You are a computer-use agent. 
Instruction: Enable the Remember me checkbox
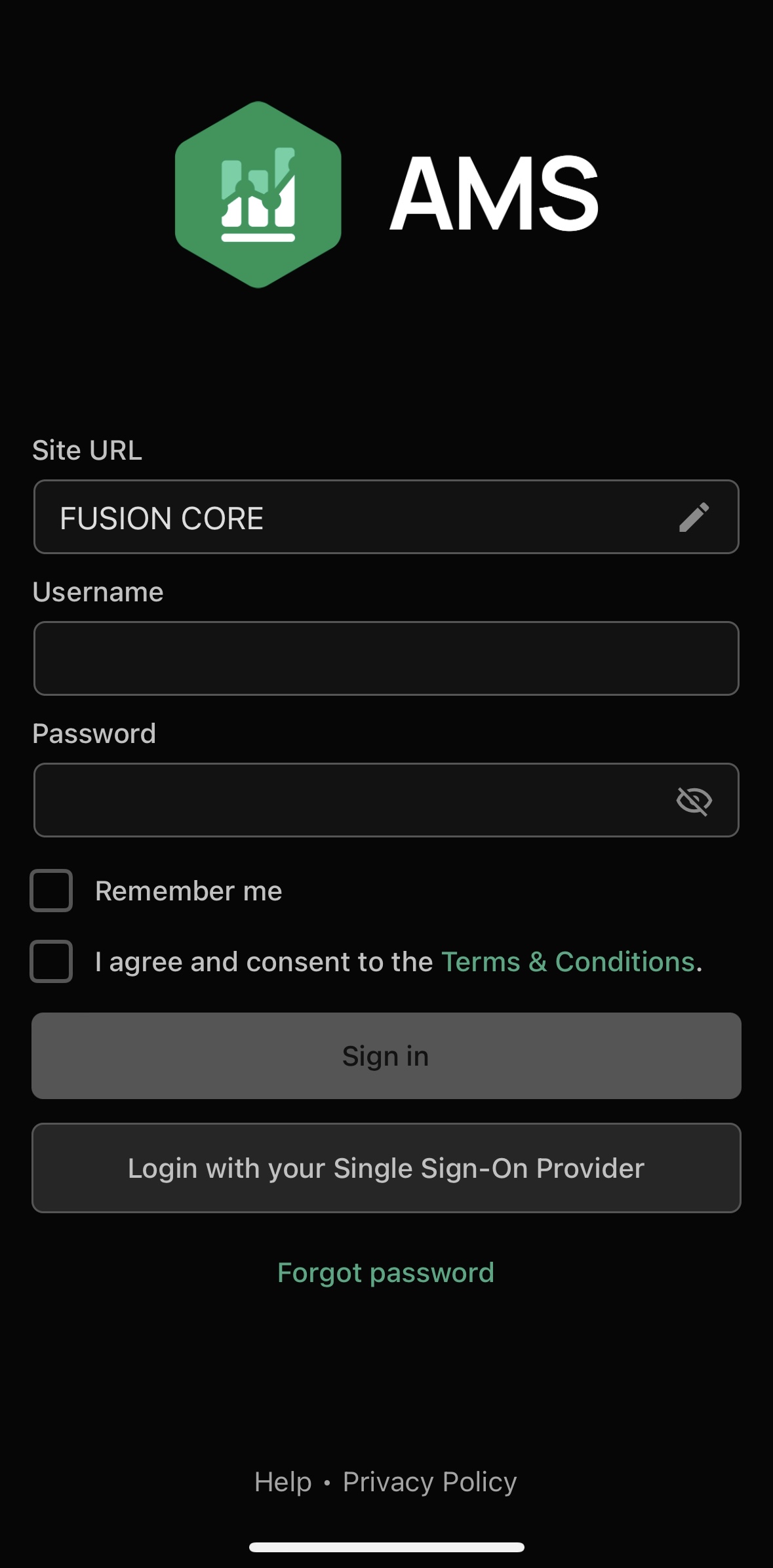point(51,891)
